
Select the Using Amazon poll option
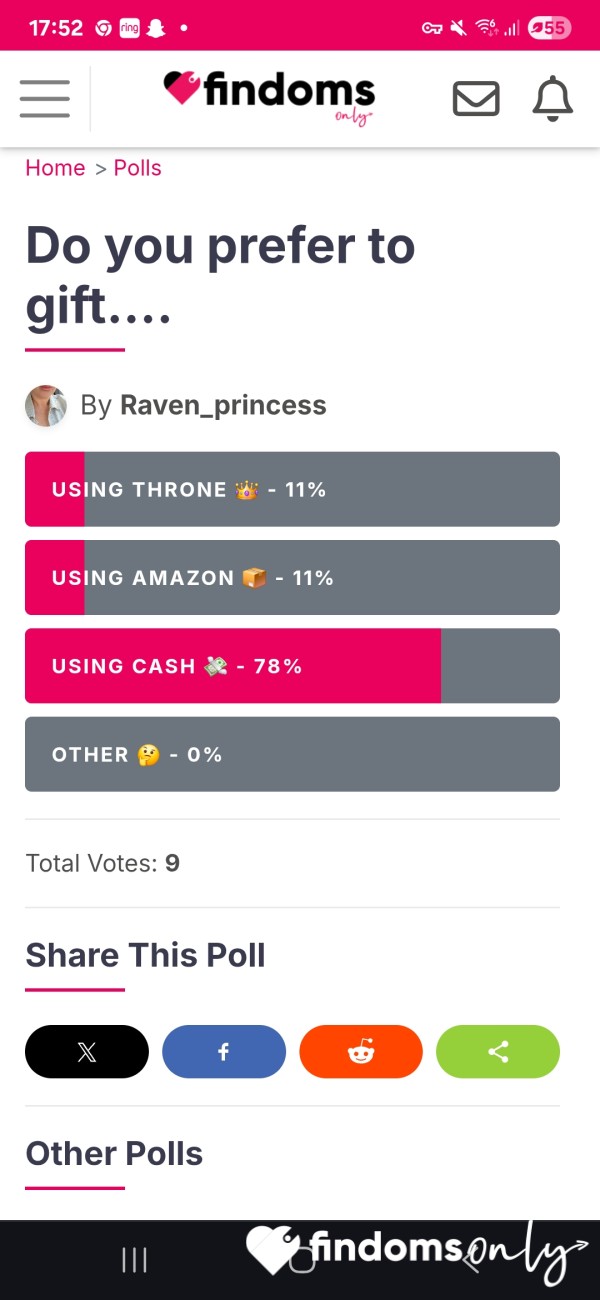292,577
